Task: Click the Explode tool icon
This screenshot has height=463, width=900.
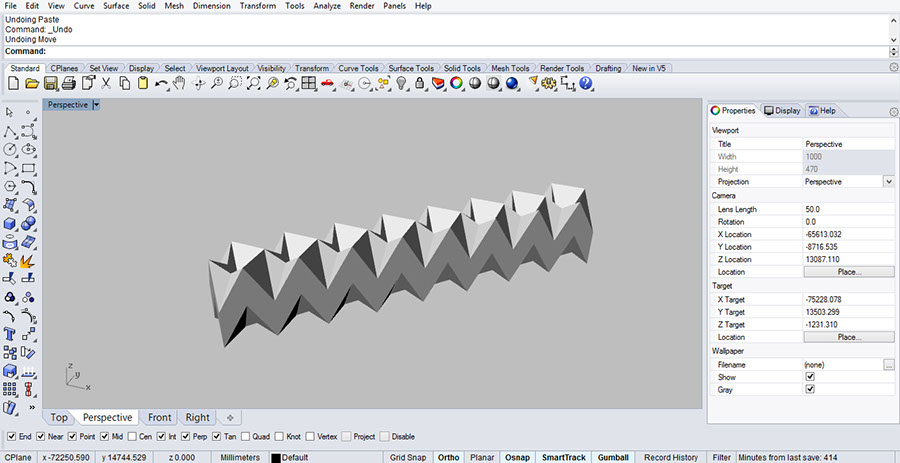Action: (x=28, y=260)
